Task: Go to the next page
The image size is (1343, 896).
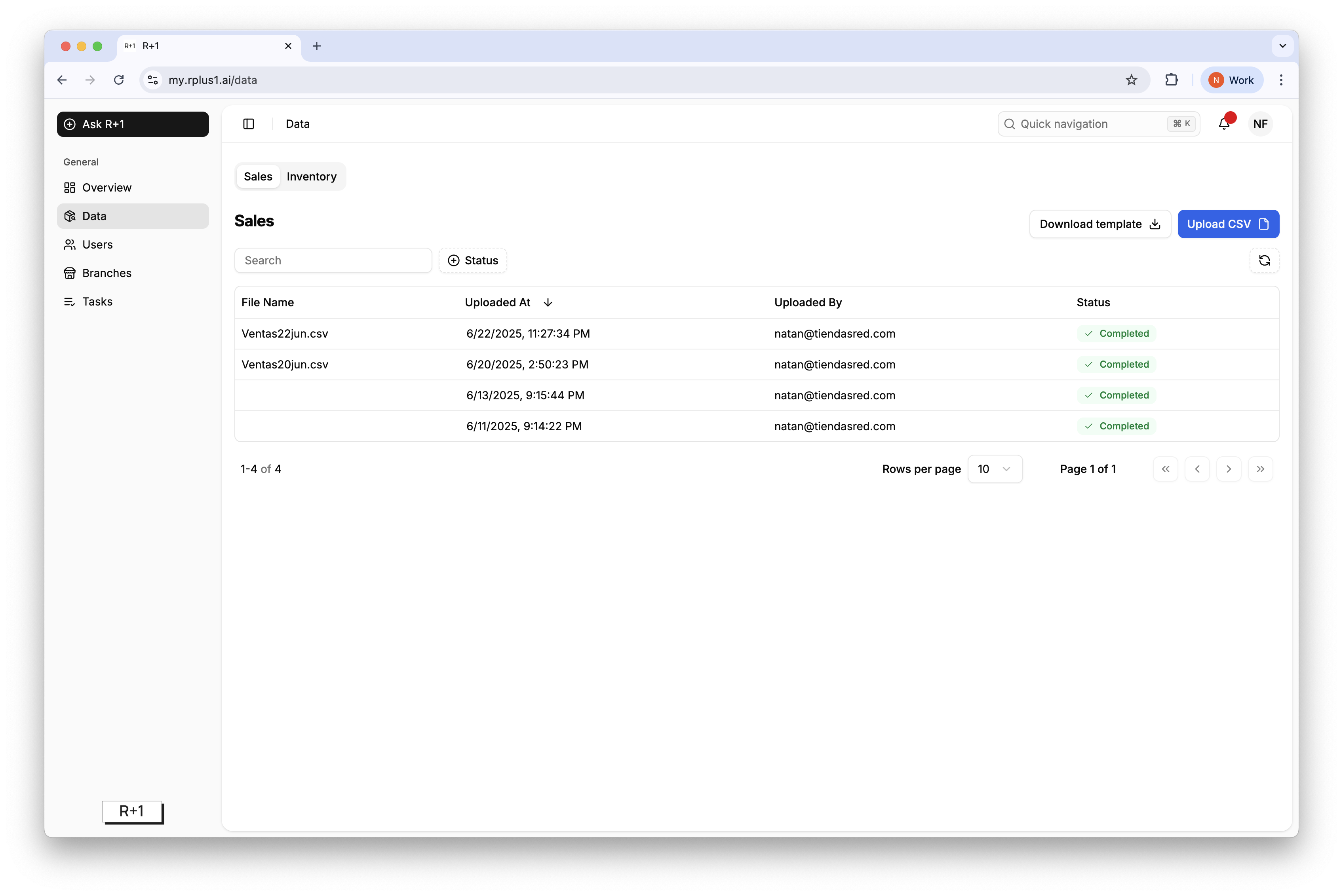Action: click(1228, 469)
